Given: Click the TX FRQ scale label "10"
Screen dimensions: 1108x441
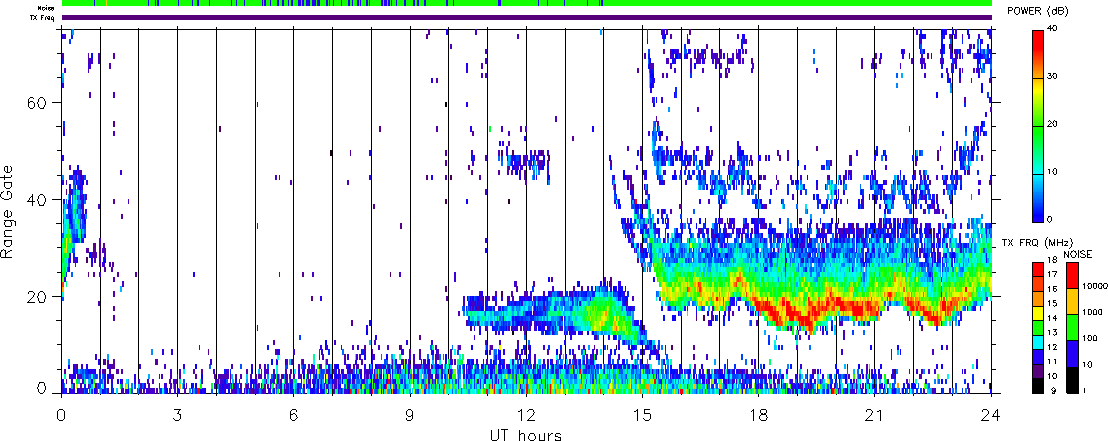Looking at the screenshot, I should tap(1052, 376).
